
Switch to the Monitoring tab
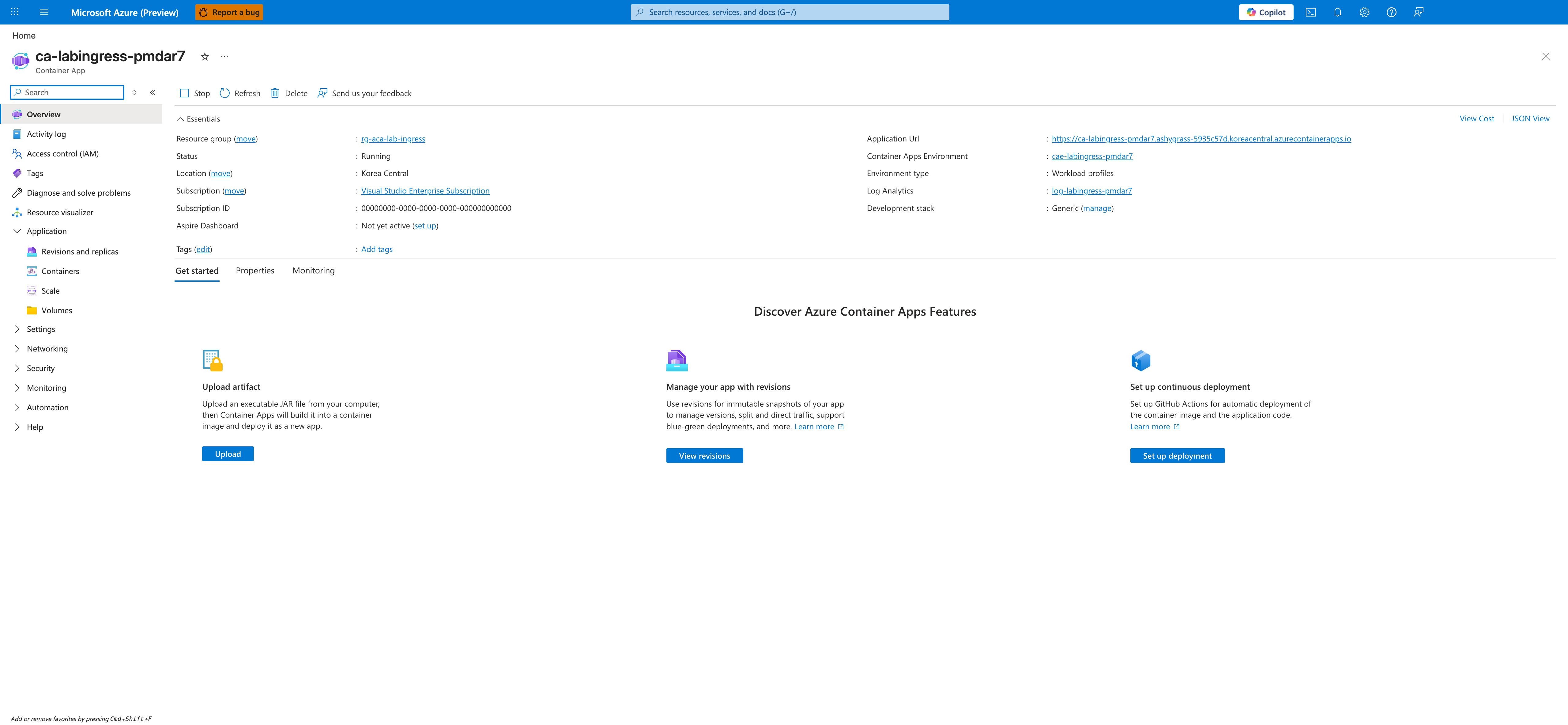314,270
